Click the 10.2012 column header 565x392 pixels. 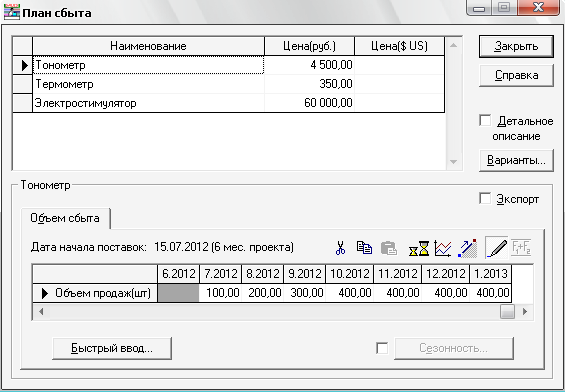point(350,274)
